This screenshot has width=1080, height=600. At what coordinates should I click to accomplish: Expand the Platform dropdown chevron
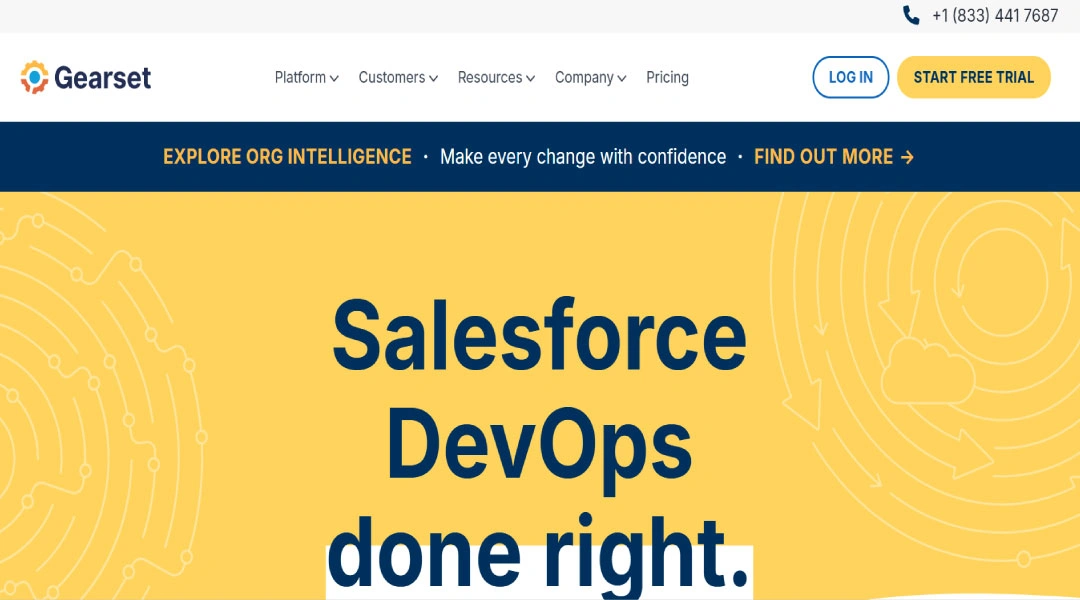[334, 78]
